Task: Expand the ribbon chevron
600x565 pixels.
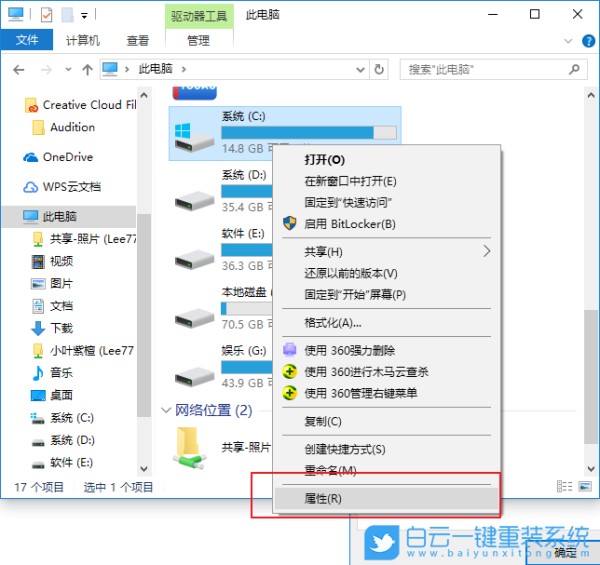Action: coord(568,41)
